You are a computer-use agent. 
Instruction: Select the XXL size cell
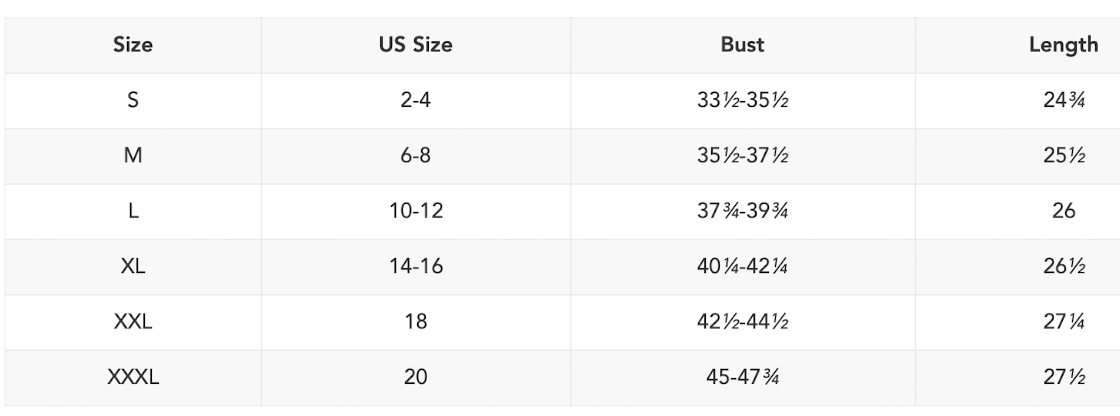click(x=133, y=322)
